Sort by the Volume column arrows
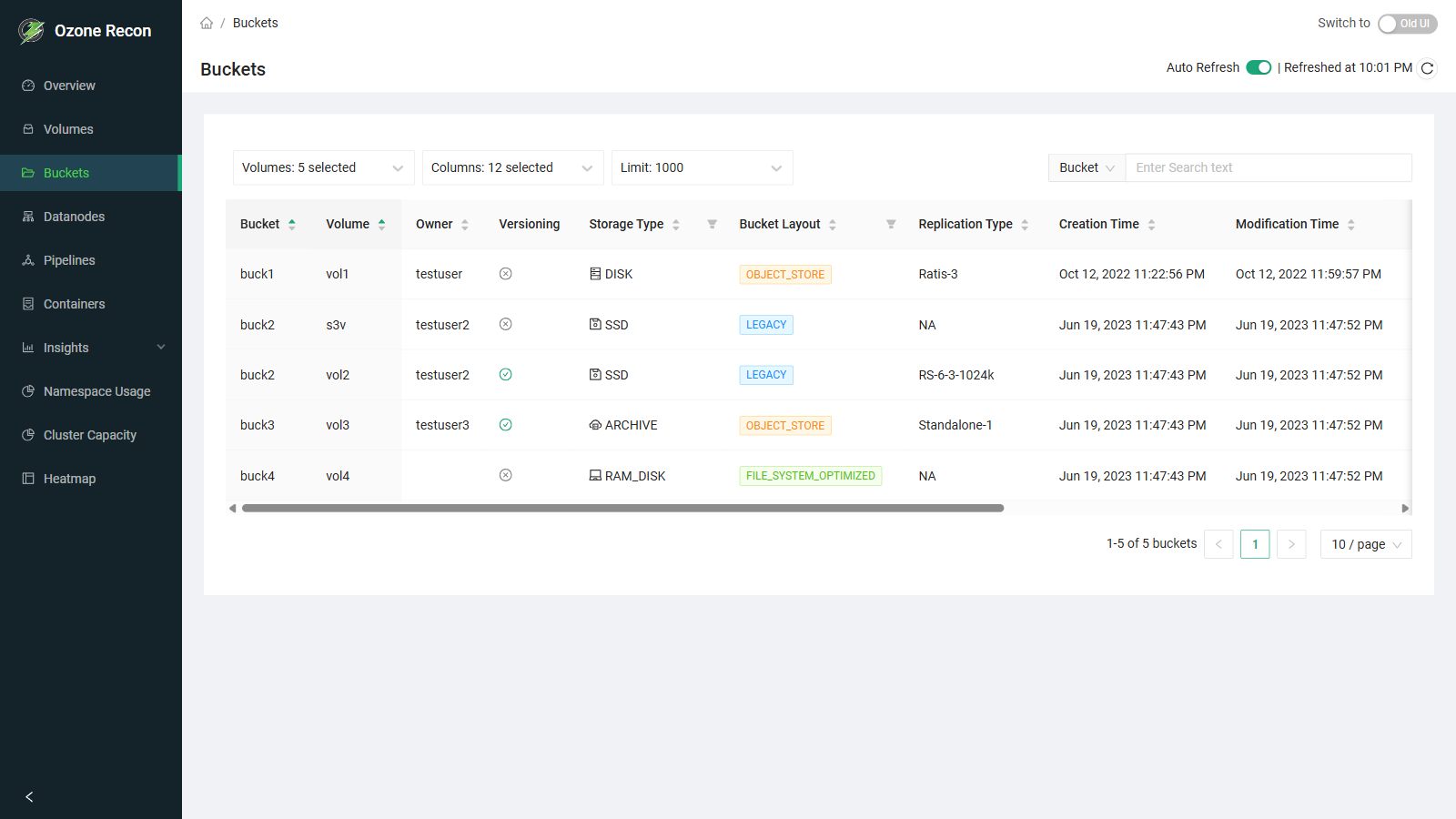 [382, 225]
